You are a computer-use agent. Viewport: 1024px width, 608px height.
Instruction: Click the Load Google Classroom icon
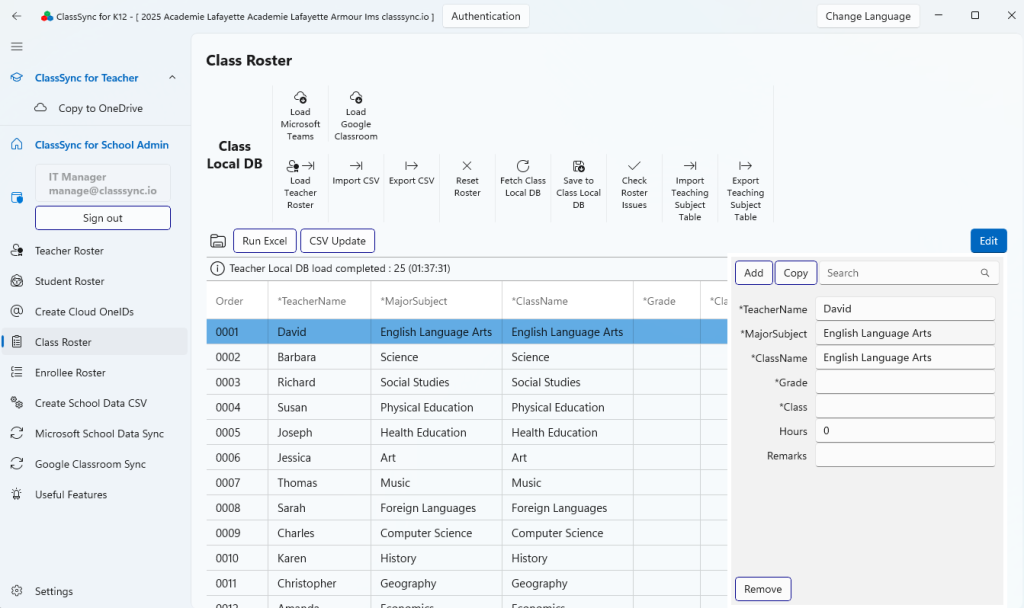(356, 98)
